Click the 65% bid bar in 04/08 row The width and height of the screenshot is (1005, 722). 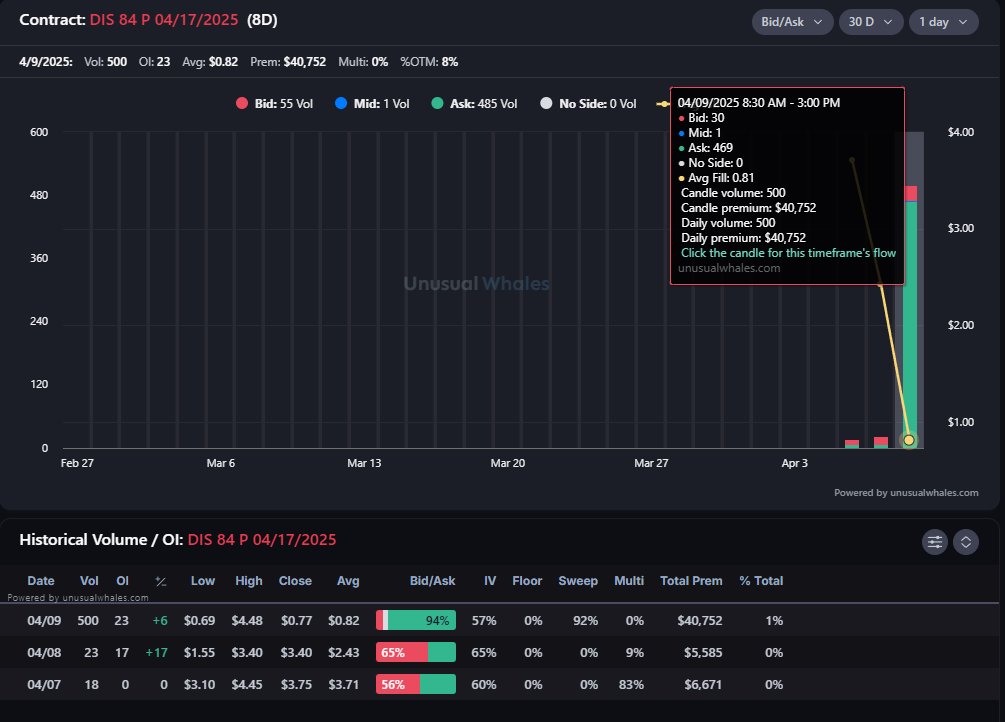tap(402, 652)
